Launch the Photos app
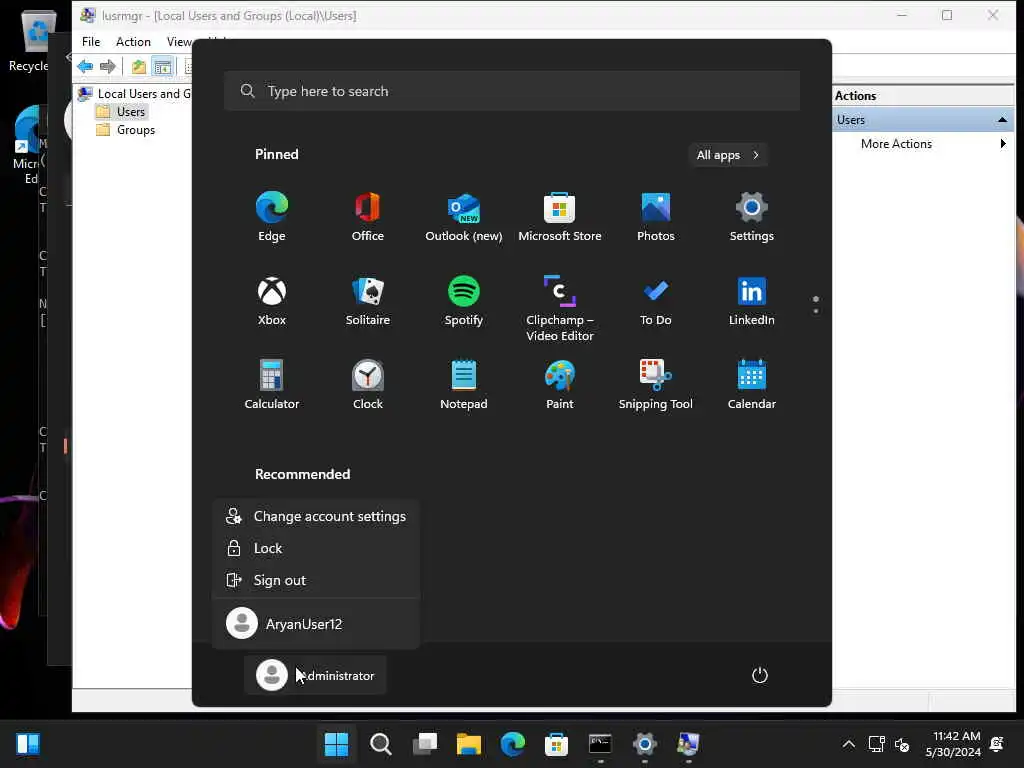1024x768 pixels. (x=656, y=217)
